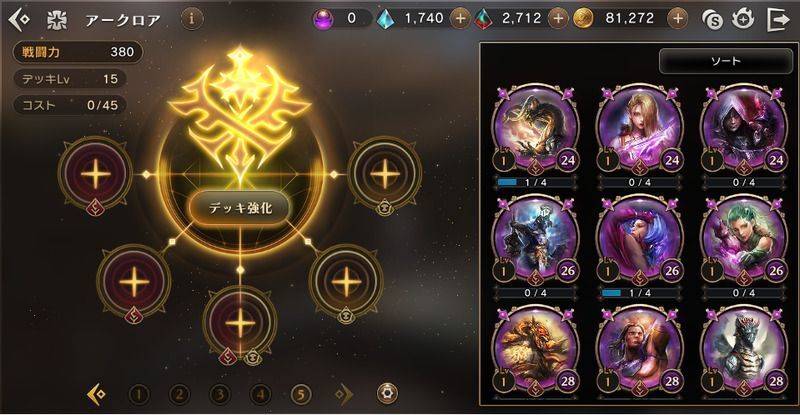Go to next deck with right arrow
800x415 pixels.
343,394
